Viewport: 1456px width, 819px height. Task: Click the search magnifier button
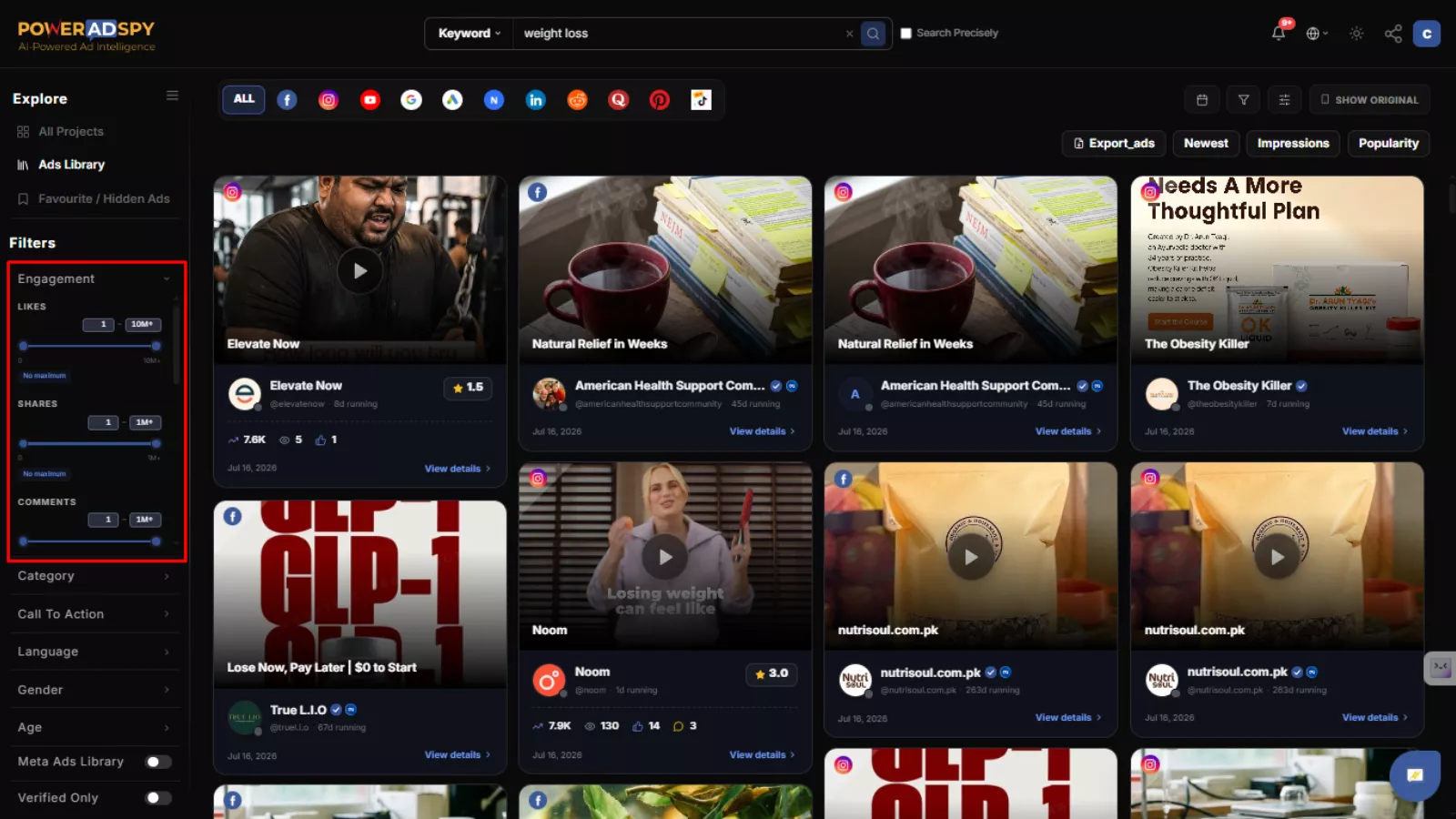873,34
